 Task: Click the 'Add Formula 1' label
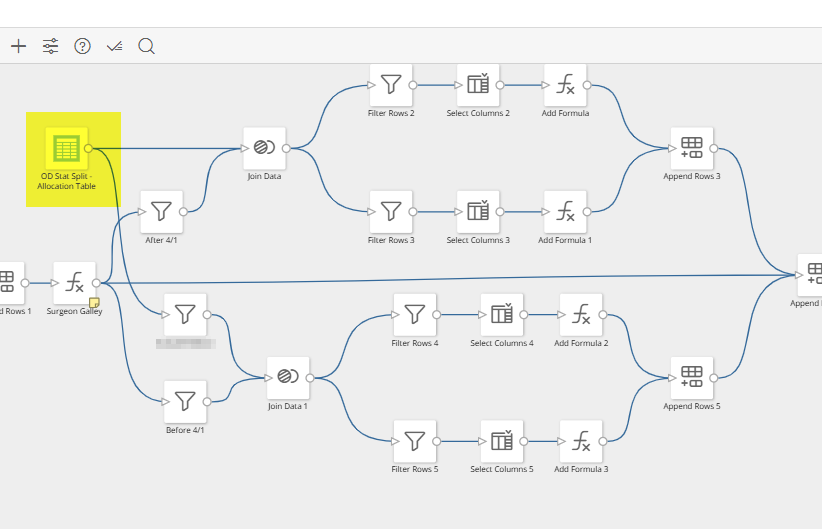click(x=565, y=240)
